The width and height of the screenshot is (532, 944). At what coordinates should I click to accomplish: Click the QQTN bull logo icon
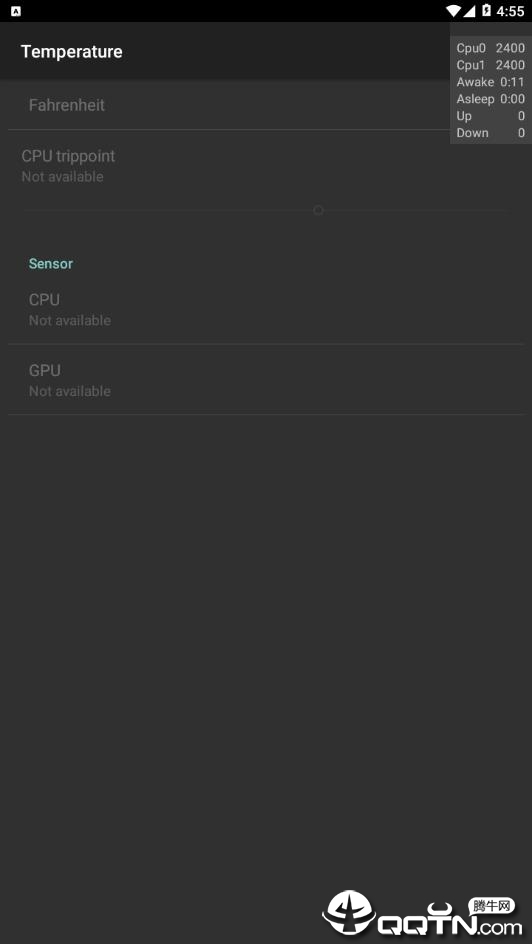tap(349, 913)
